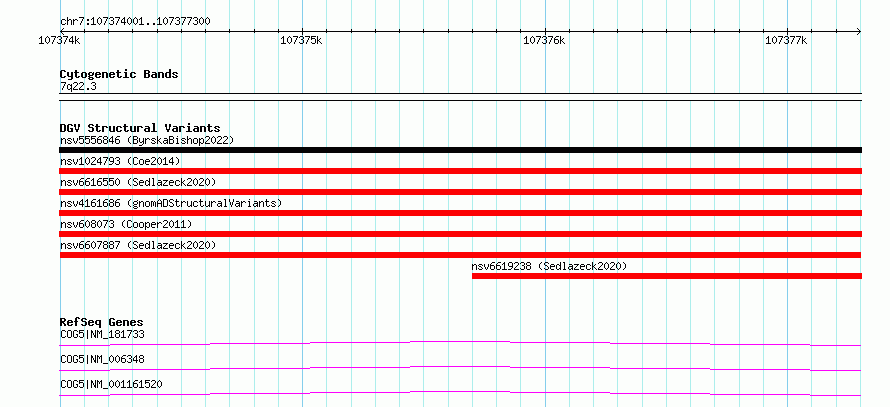Click the red bar under nsv608073
The height and width of the screenshot is (407, 890).
460,234
